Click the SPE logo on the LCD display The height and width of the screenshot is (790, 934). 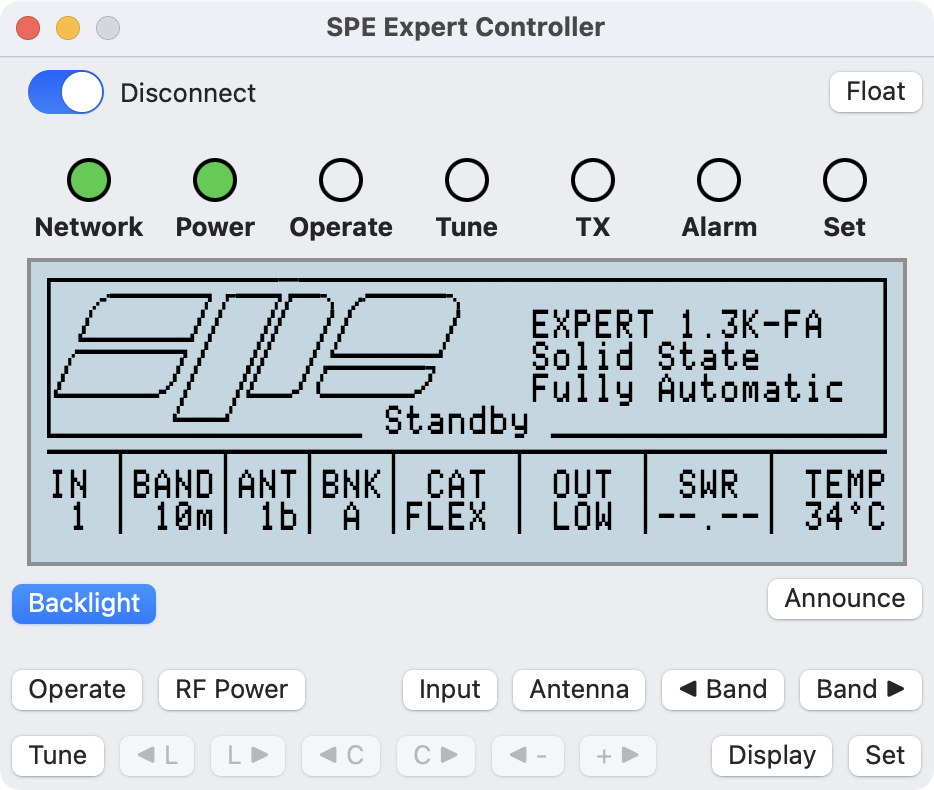click(x=257, y=356)
